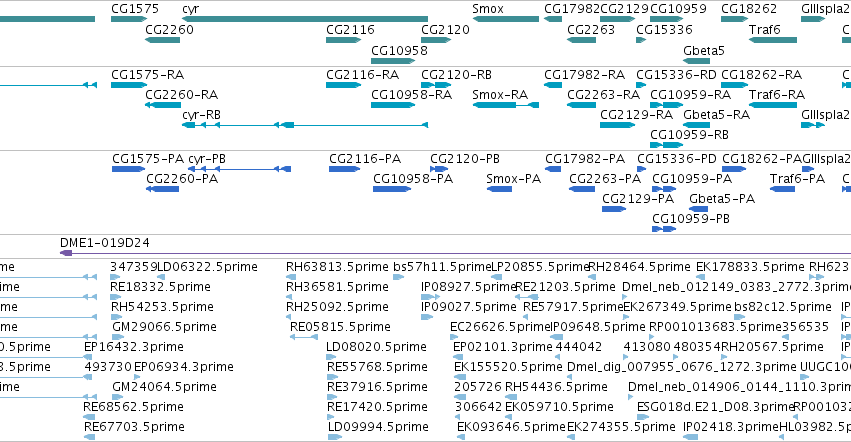Select the CG2263-PA protein feature
The width and height of the screenshot is (851, 442).
[x=582, y=189]
